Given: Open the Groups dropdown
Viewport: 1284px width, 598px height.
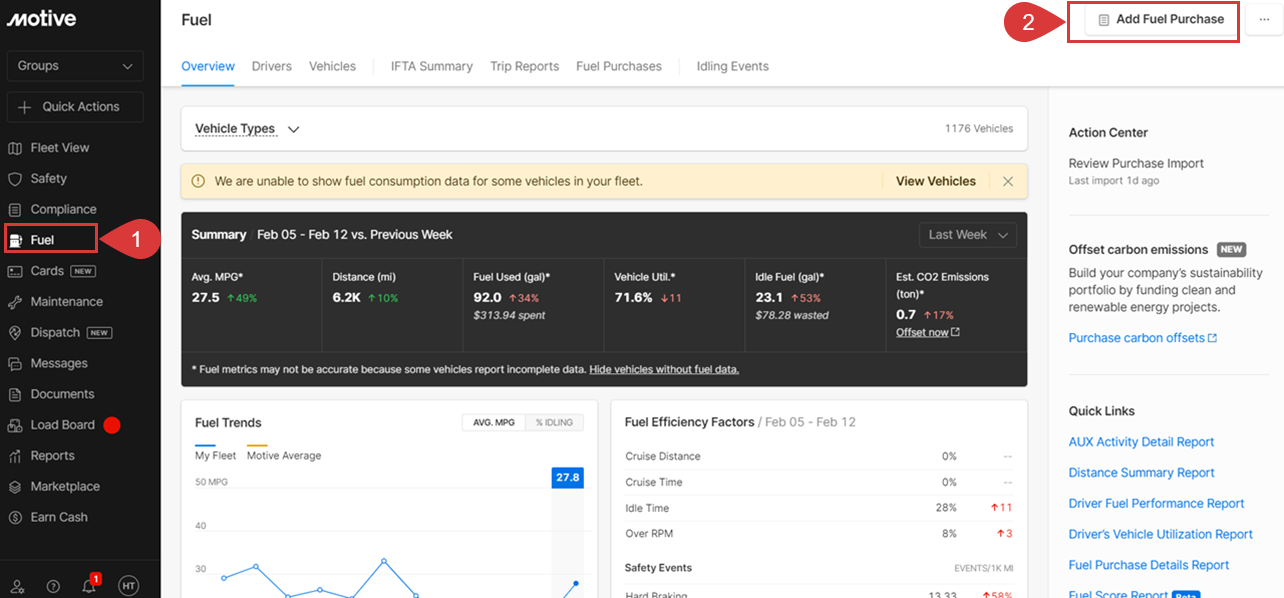Looking at the screenshot, I should (75, 66).
